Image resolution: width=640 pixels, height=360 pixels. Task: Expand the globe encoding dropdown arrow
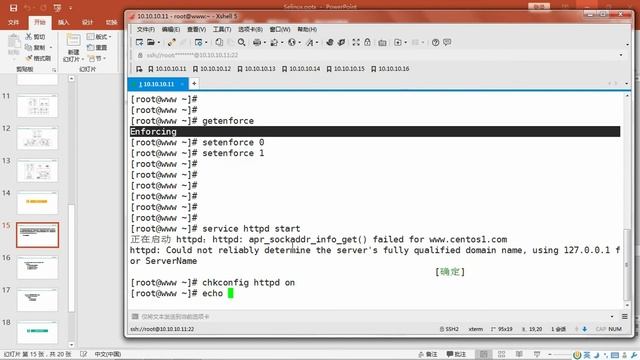tap(299, 42)
